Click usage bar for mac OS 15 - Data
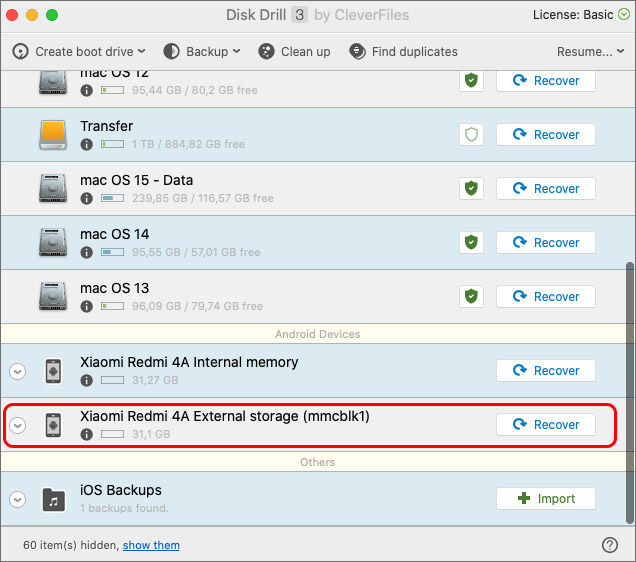636x562 pixels. pyautogui.click(x=112, y=198)
